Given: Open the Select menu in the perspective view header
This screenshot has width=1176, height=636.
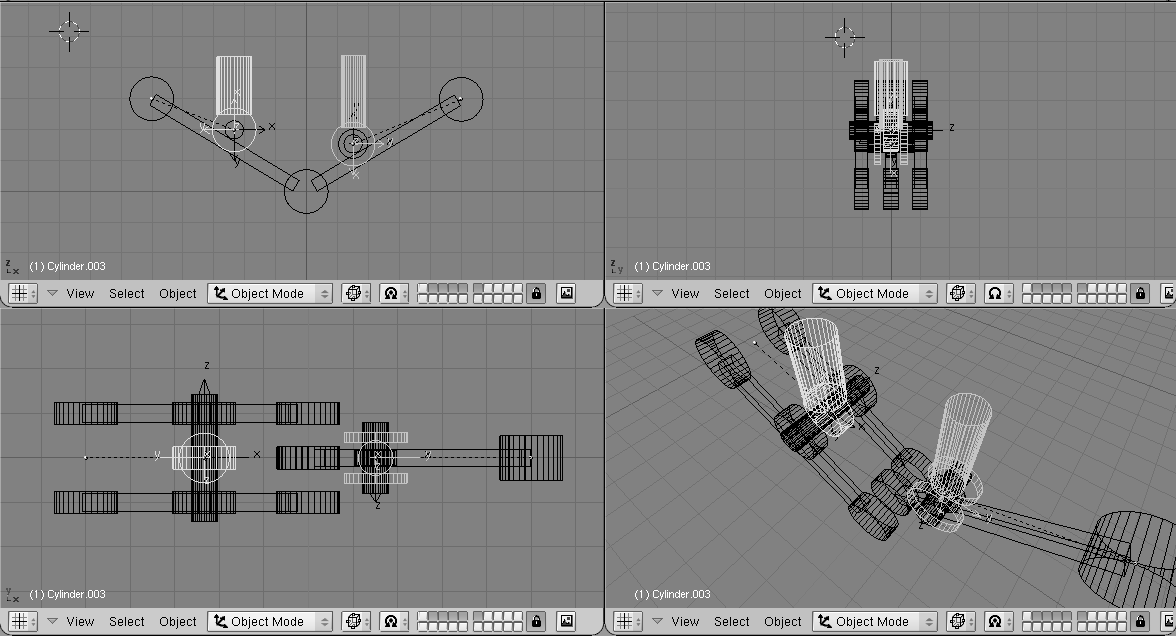Looking at the screenshot, I should (x=732, y=621).
